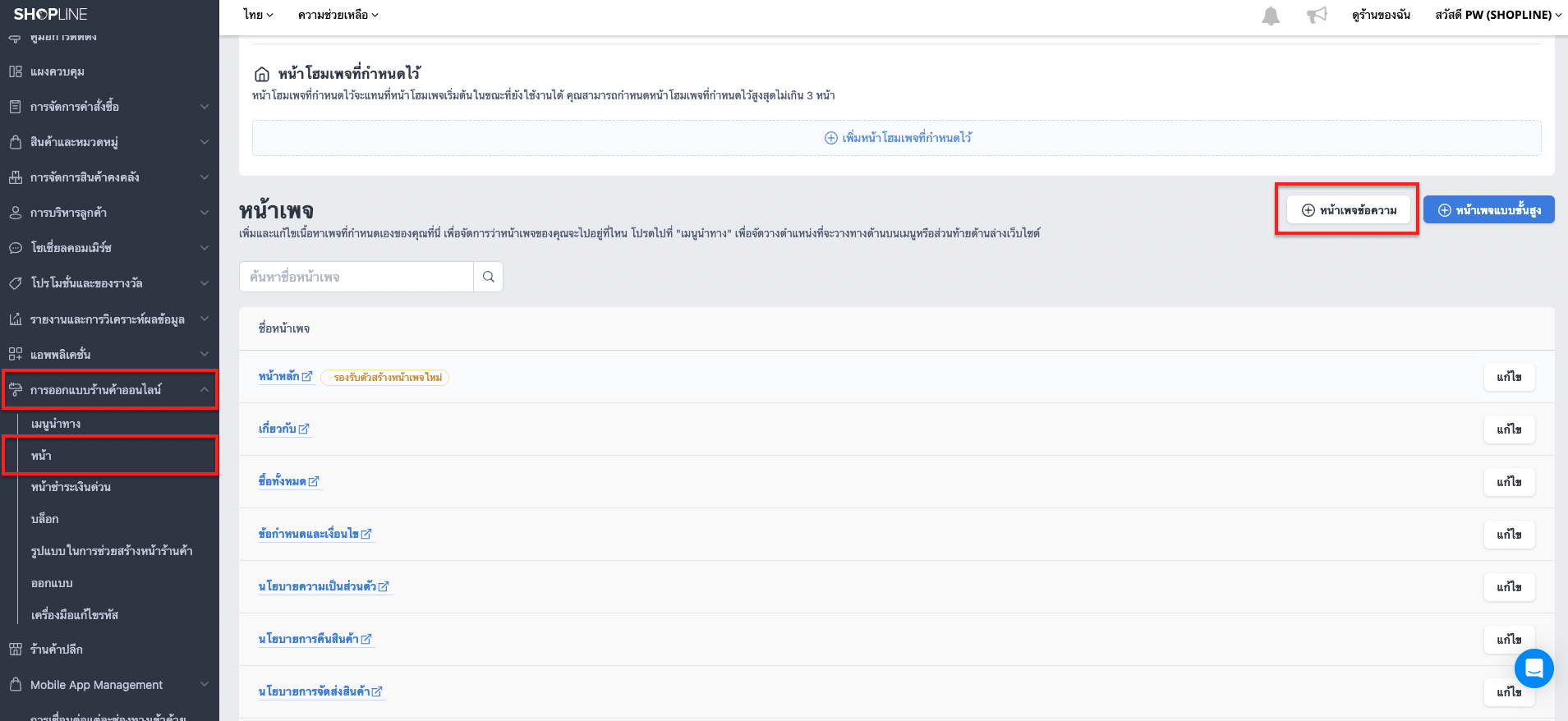Expand the การจัดการคำสั่งซื้อ menu
The image size is (1568, 721).
pyautogui.click(x=109, y=107)
